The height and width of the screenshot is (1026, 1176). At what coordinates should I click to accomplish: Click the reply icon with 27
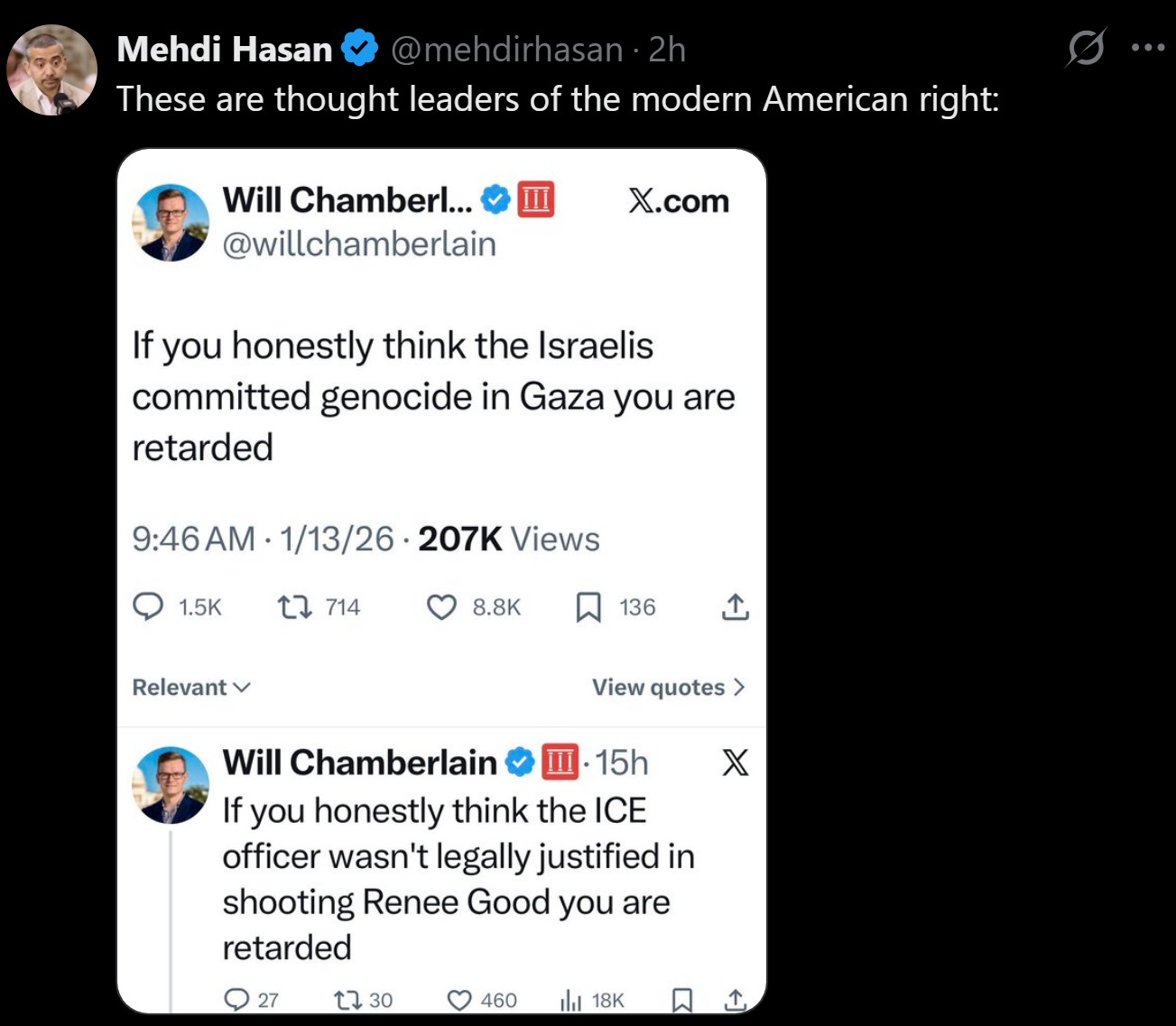tap(236, 1000)
